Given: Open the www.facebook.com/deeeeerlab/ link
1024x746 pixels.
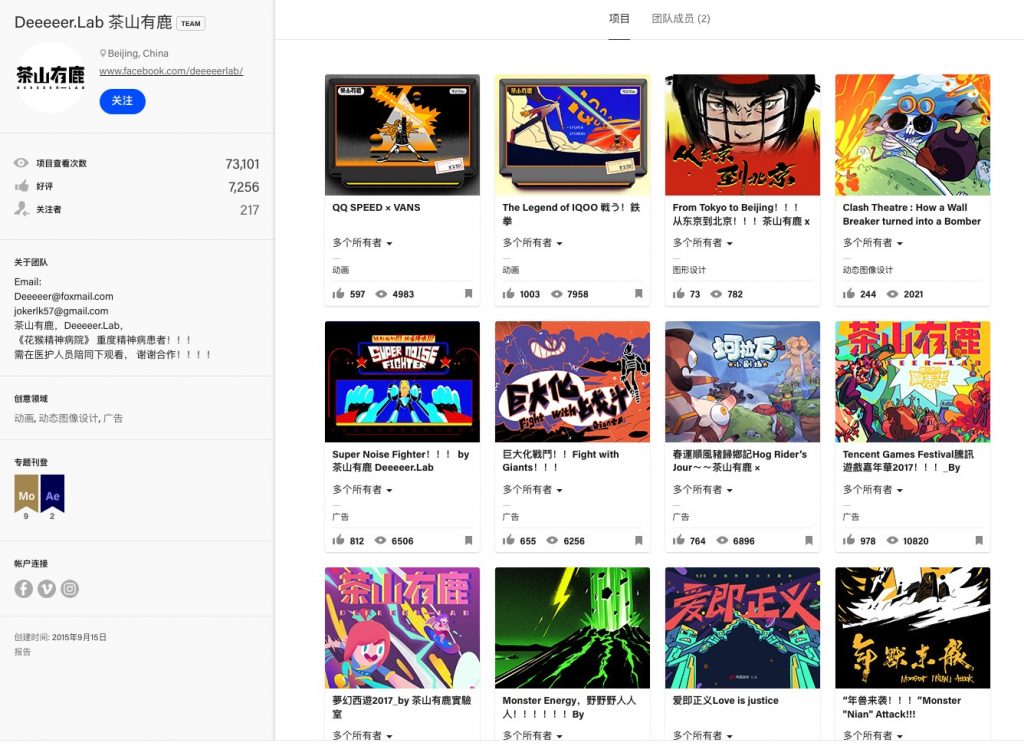Looking at the screenshot, I should (x=171, y=71).
